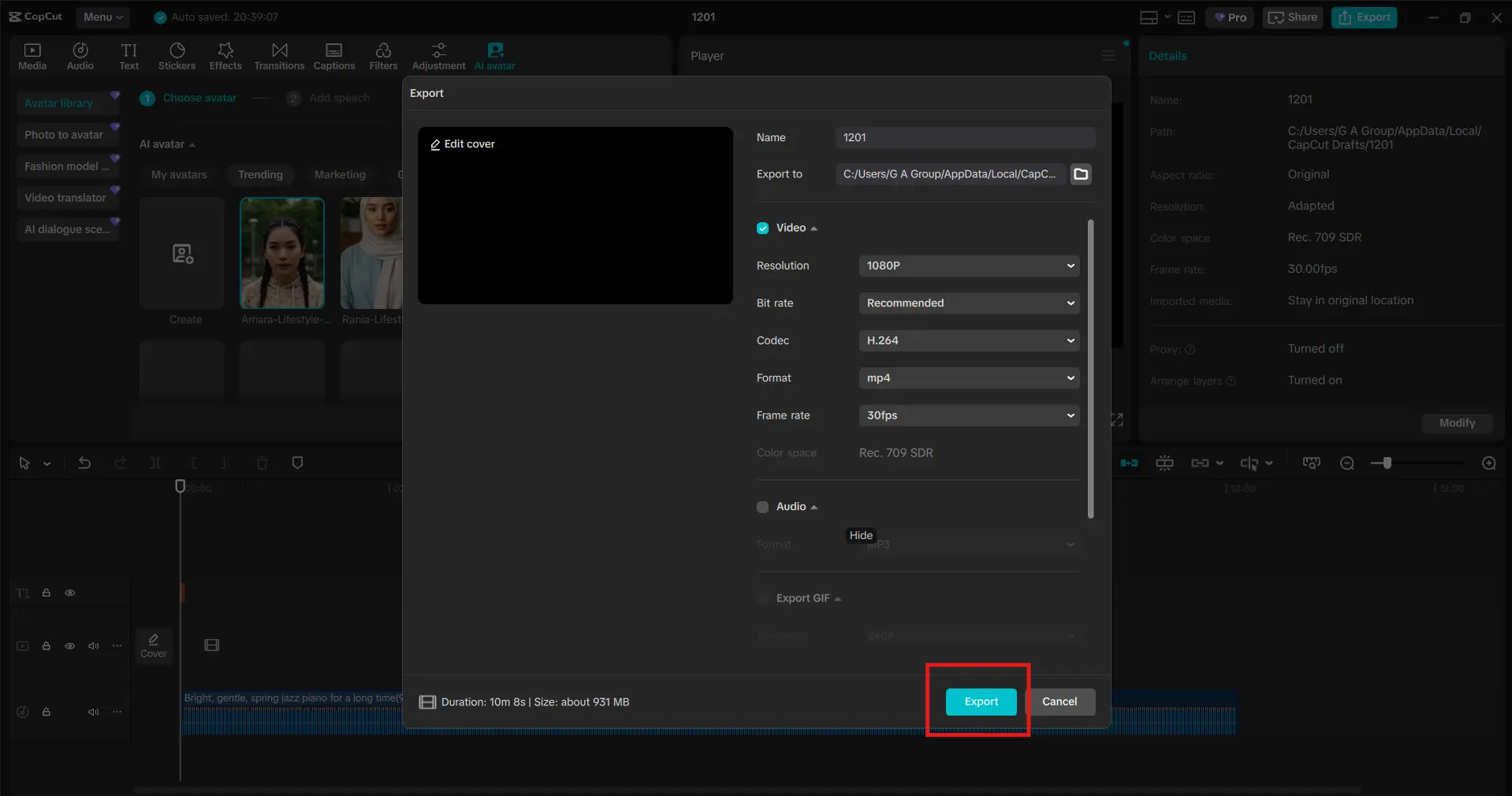The height and width of the screenshot is (796, 1512).
Task: Open the Frame rate 30fps dropdown
Action: click(968, 415)
